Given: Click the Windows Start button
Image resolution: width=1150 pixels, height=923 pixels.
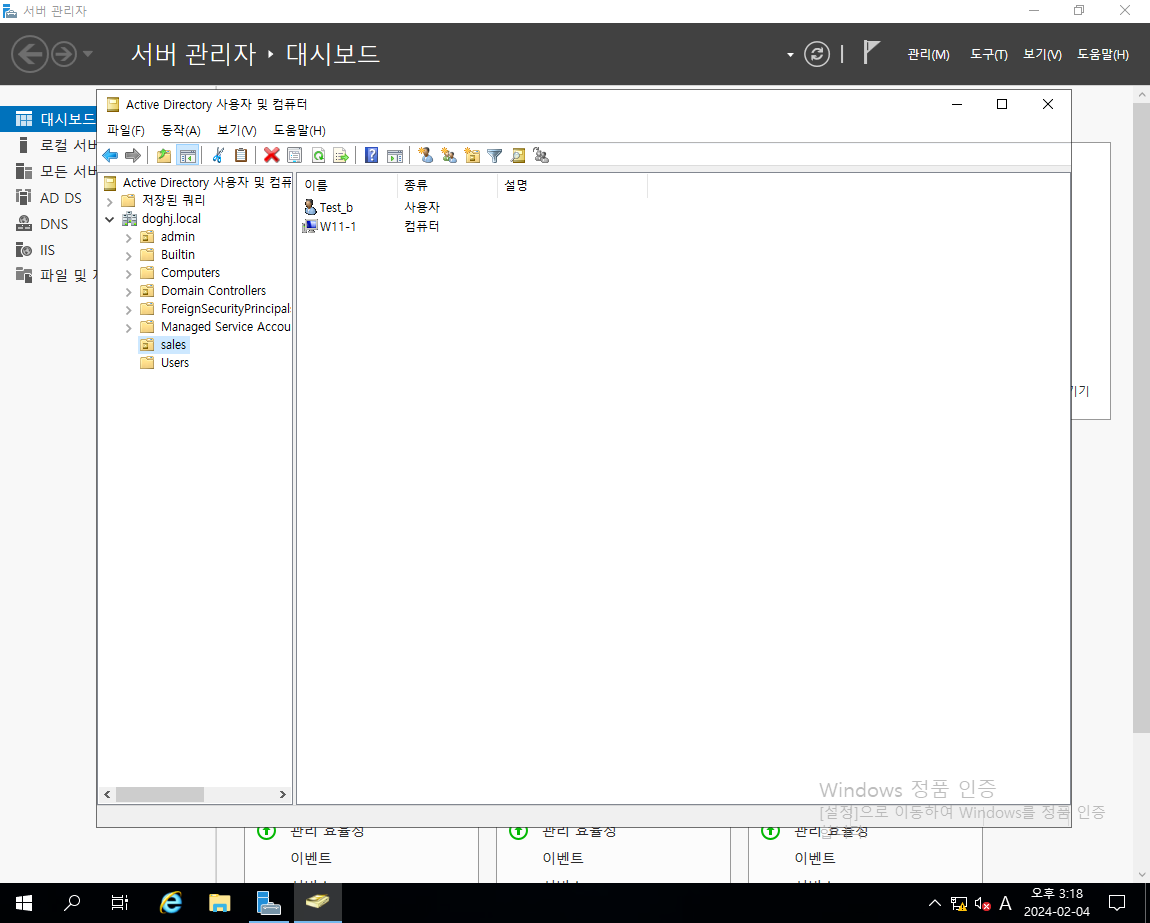Looking at the screenshot, I should (x=23, y=903).
